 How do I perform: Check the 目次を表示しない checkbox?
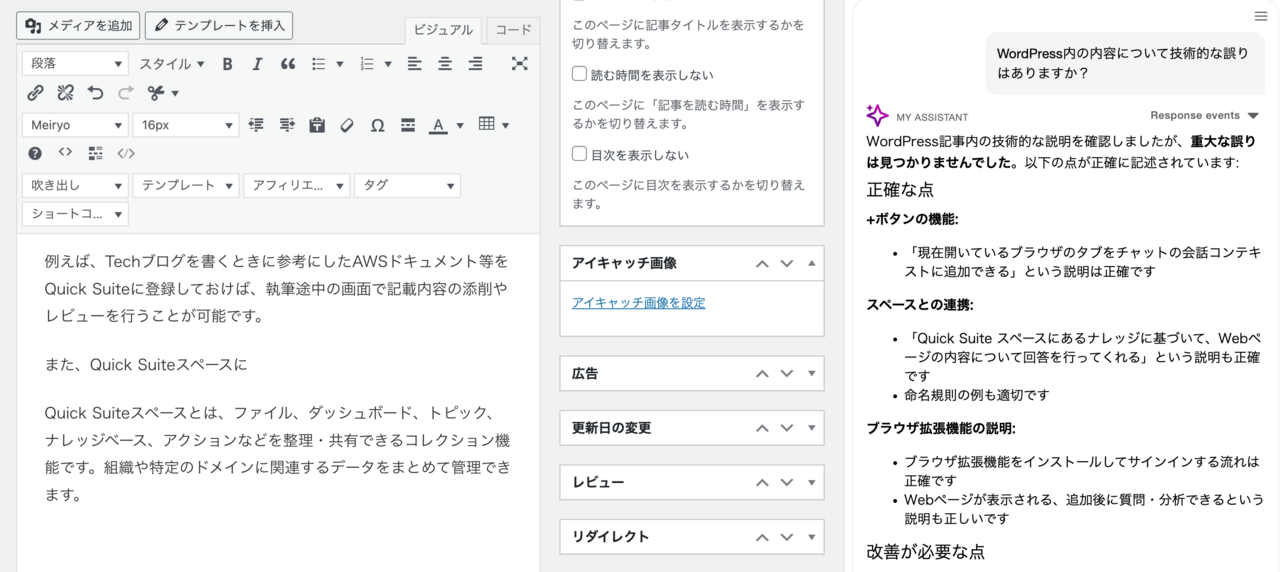(x=579, y=154)
